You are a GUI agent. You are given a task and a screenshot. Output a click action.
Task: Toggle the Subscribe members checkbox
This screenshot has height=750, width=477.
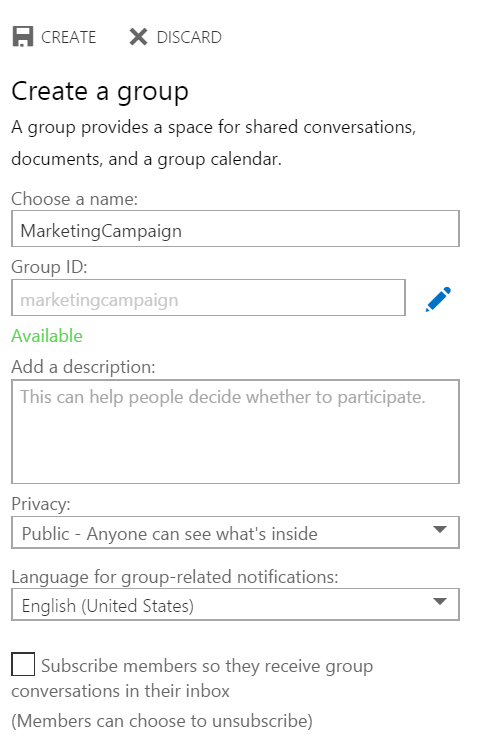pyautogui.click(x=23, y=664)
